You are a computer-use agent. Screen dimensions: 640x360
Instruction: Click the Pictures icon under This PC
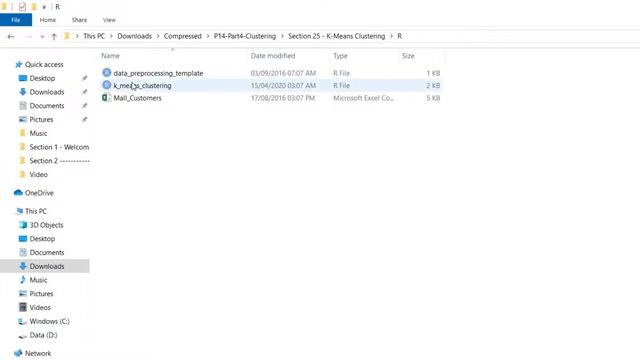(23, 293)
